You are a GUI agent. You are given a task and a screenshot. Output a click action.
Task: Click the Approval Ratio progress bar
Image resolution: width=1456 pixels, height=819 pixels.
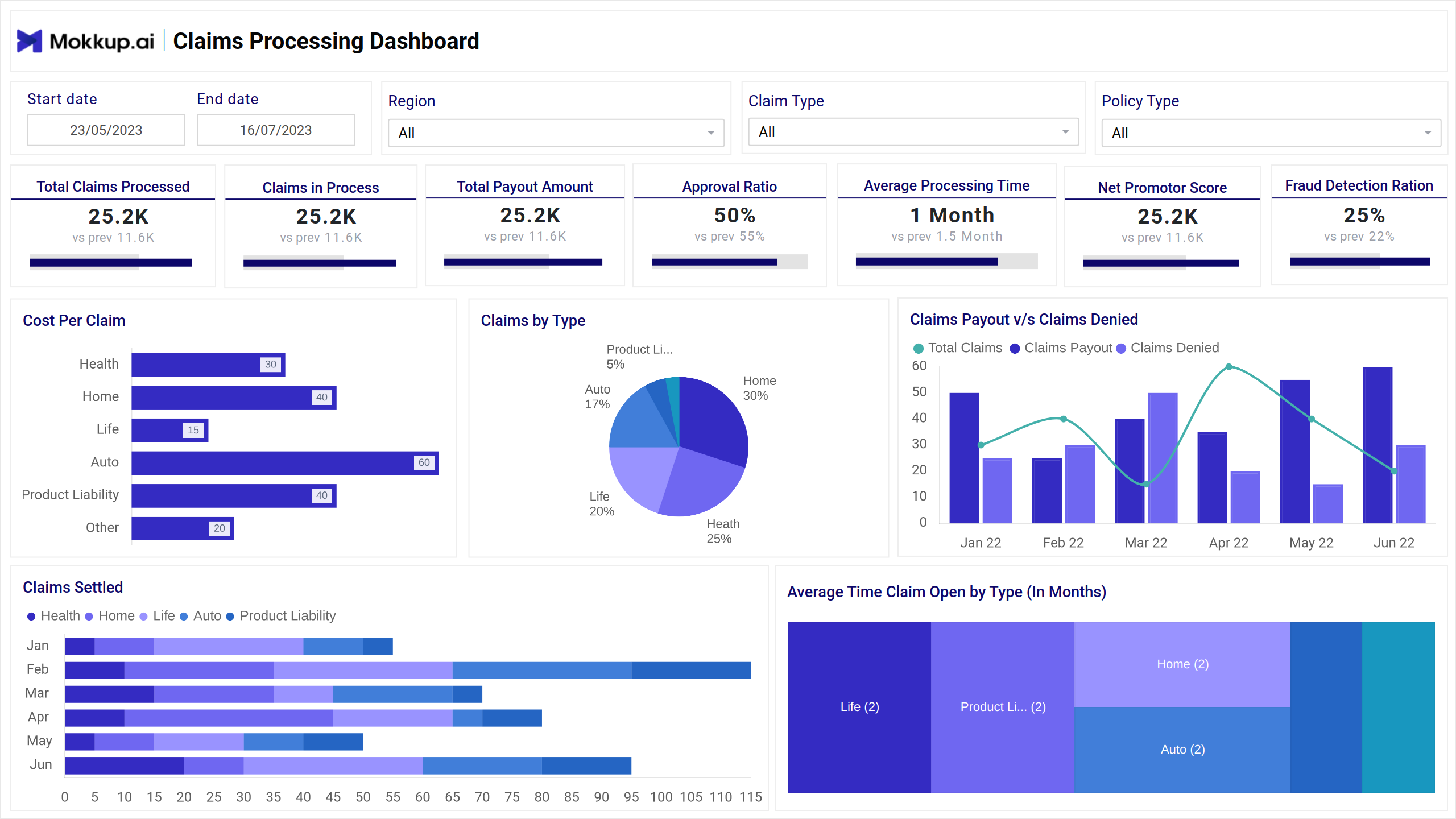coord(729,262)
